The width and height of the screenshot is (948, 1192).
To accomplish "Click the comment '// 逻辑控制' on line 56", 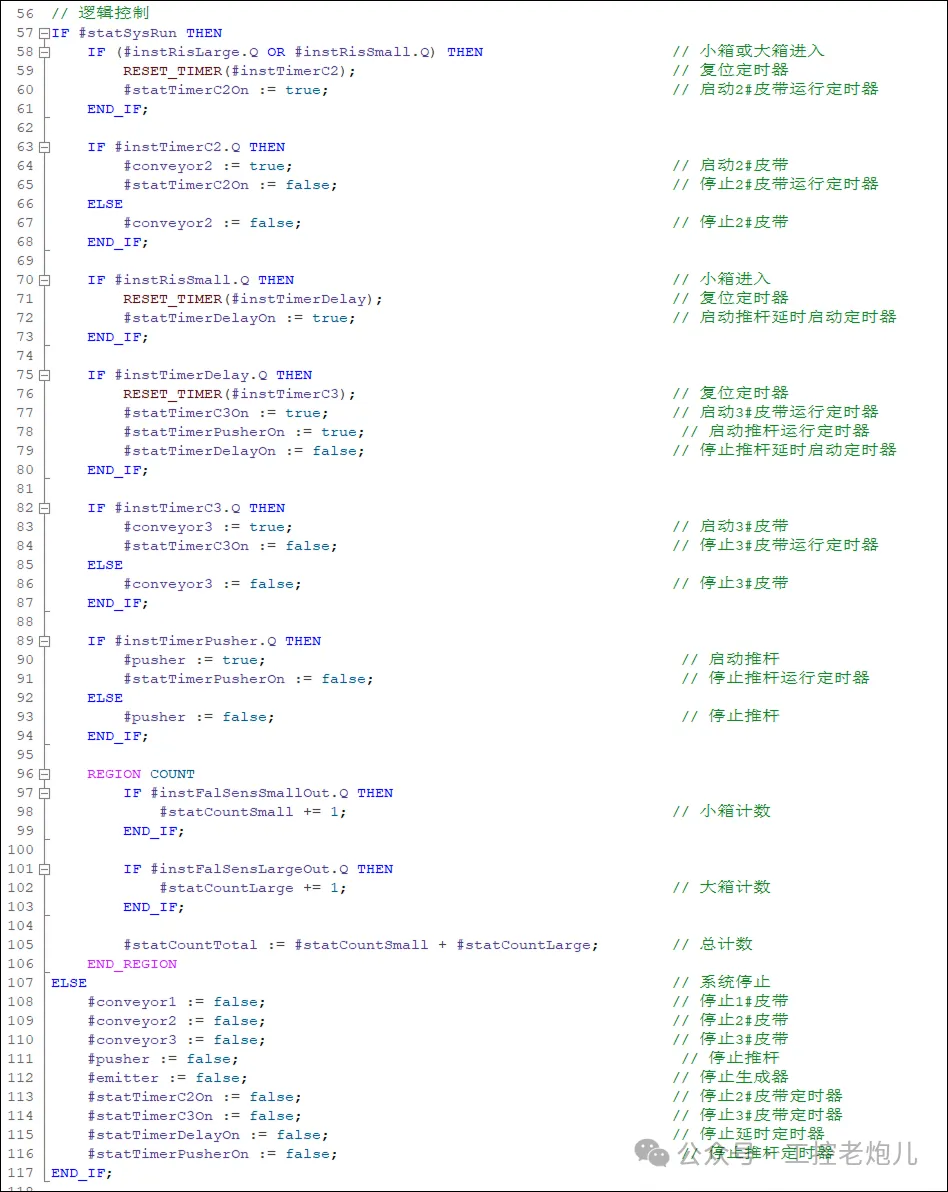I will tap(100, 13).
